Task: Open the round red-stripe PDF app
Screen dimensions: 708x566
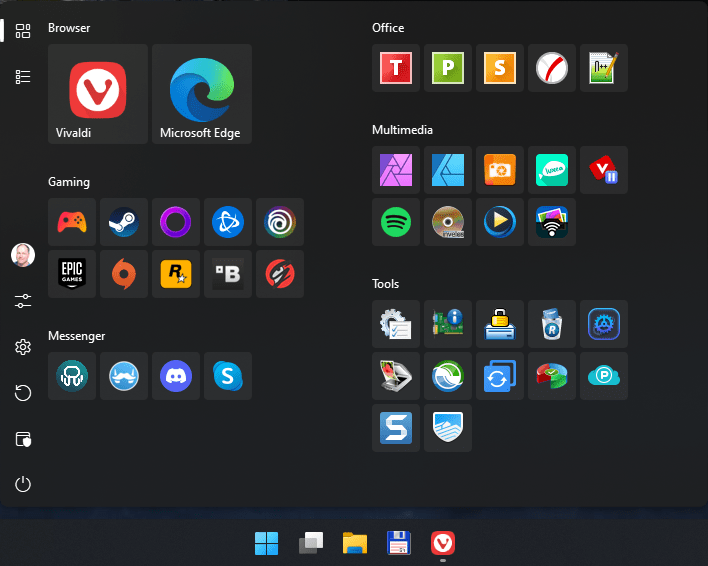Action: click(x=551, y=68)
